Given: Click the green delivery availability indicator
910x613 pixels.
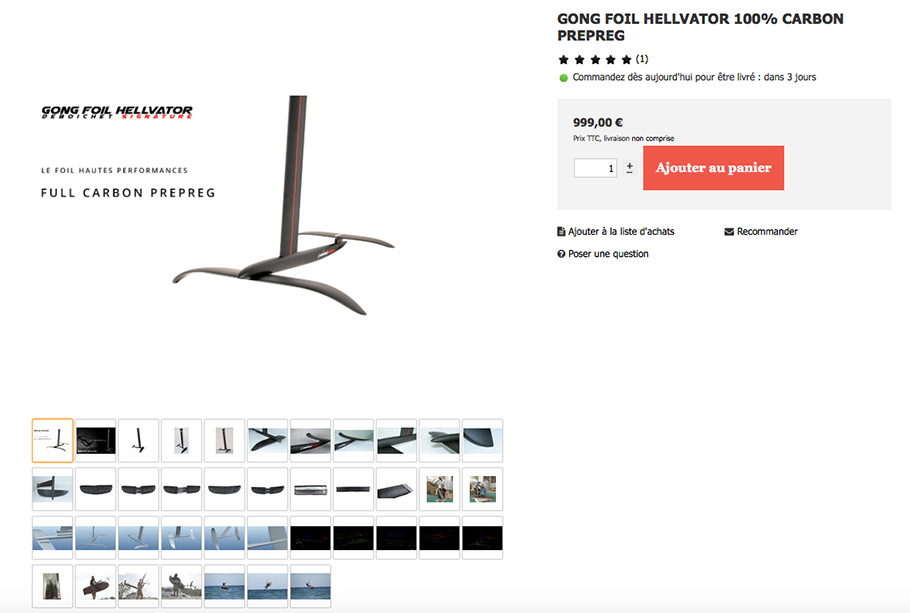Looking at the screenshot, I should [x=563, y=78].
